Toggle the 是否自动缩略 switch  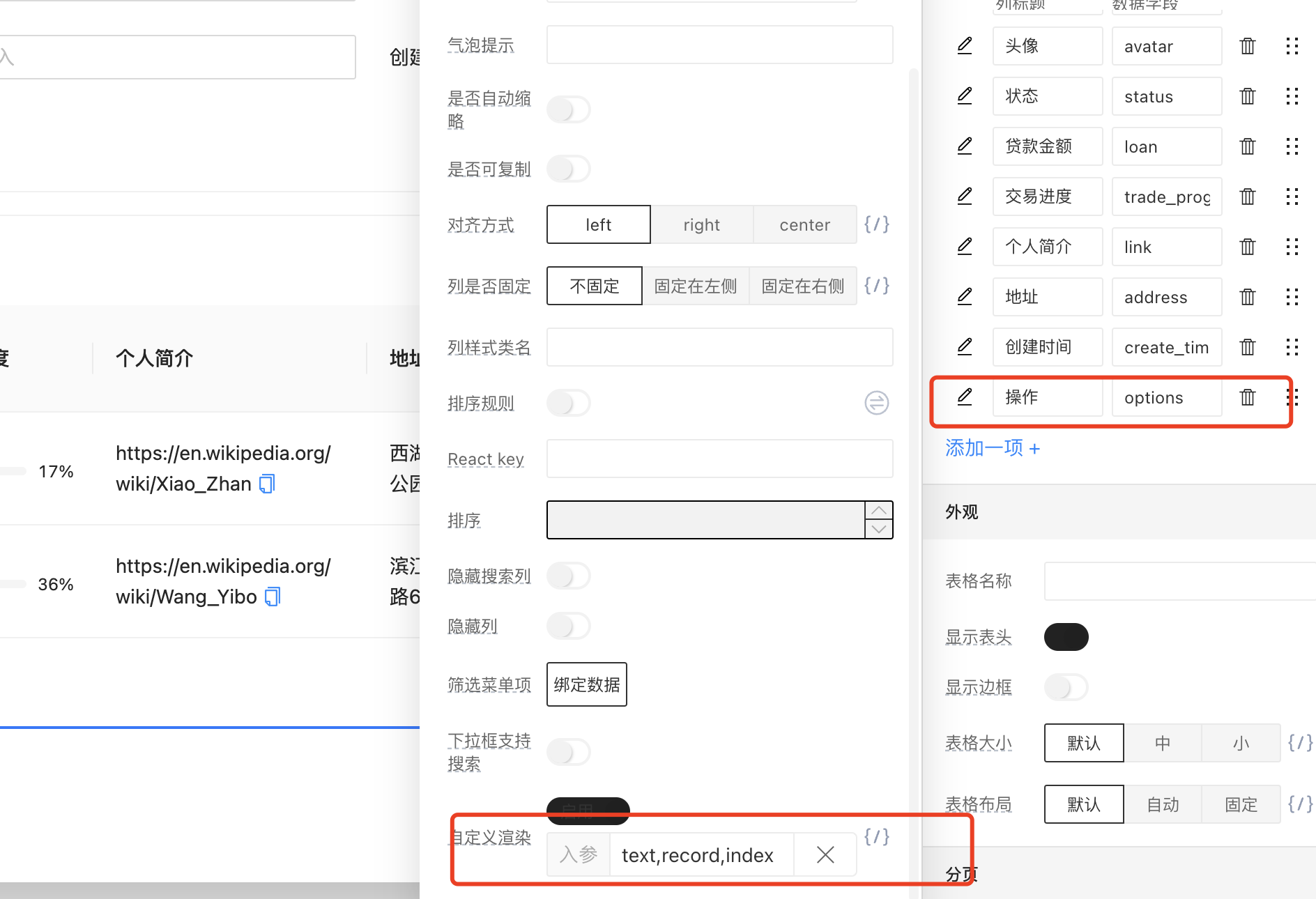569,109
